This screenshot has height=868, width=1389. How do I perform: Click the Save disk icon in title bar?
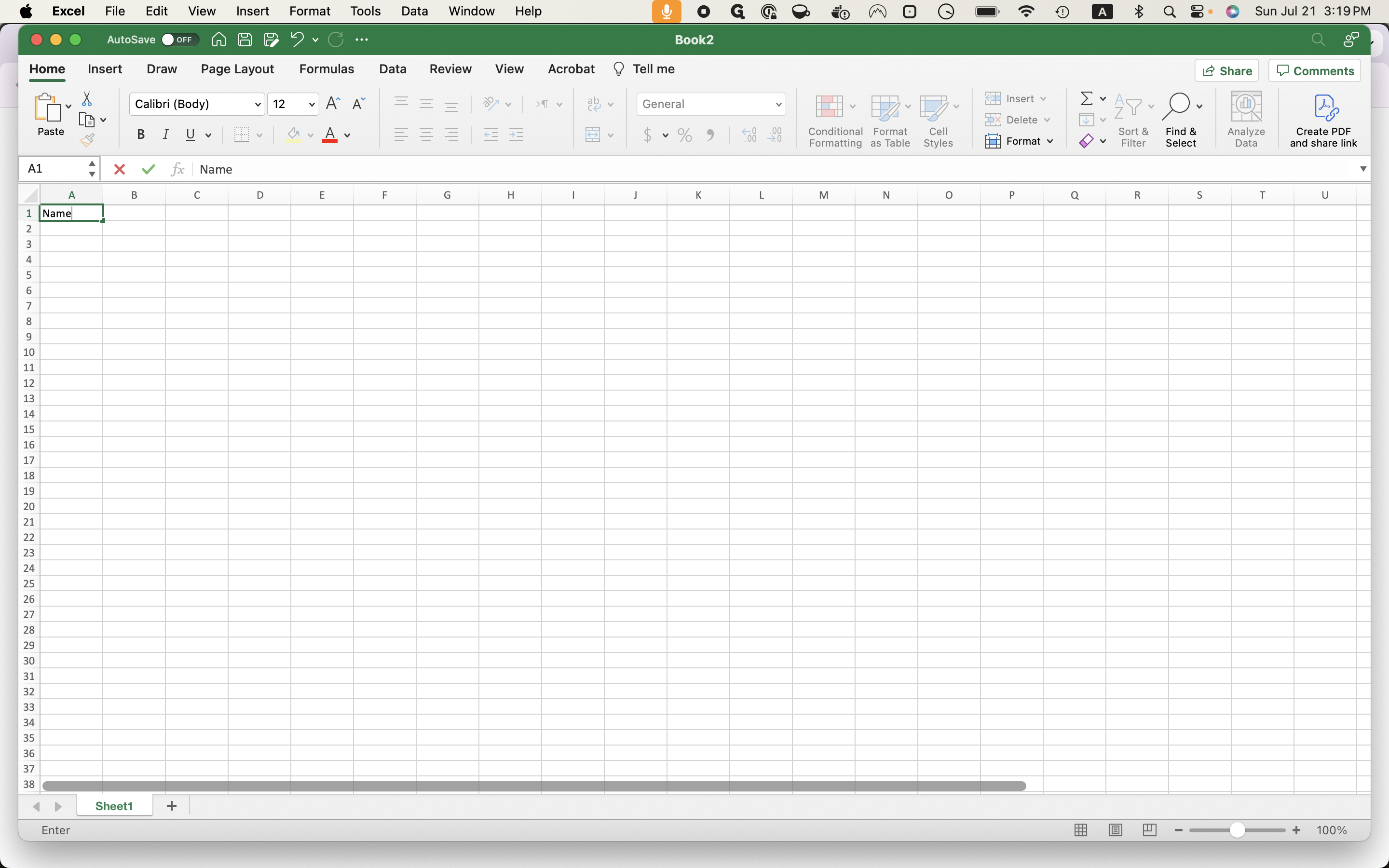pos(245,40)
